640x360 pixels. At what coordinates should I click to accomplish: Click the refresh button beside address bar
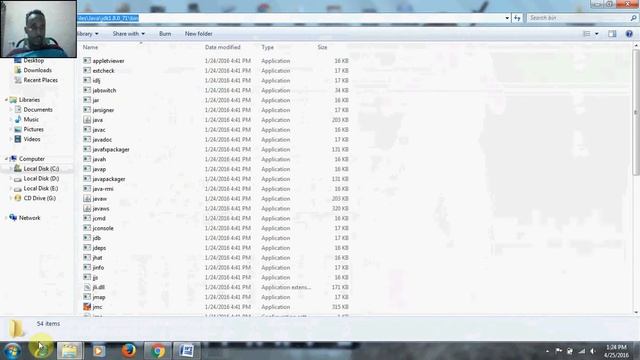point(517,18)
